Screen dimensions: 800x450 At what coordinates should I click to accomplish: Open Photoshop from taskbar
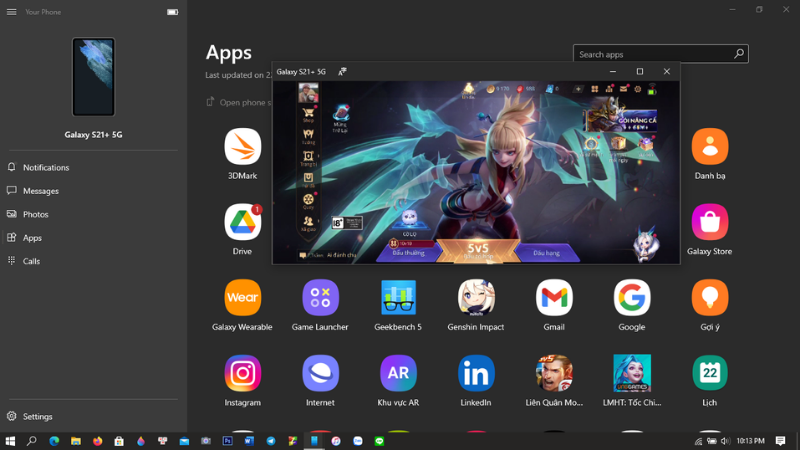228,441
